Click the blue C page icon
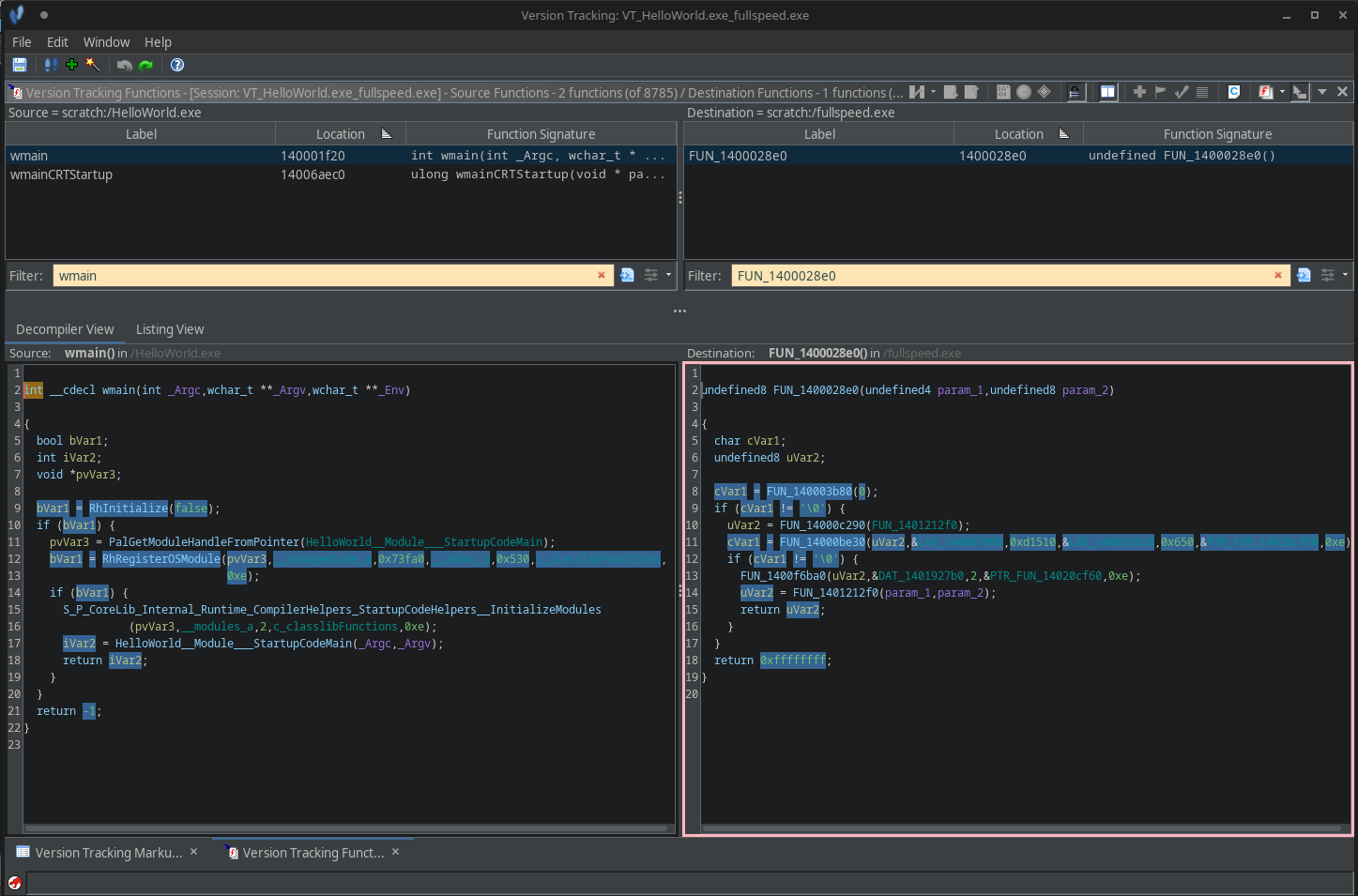The width and height of the screenshot is (1358, 896). click(1234, 92)
